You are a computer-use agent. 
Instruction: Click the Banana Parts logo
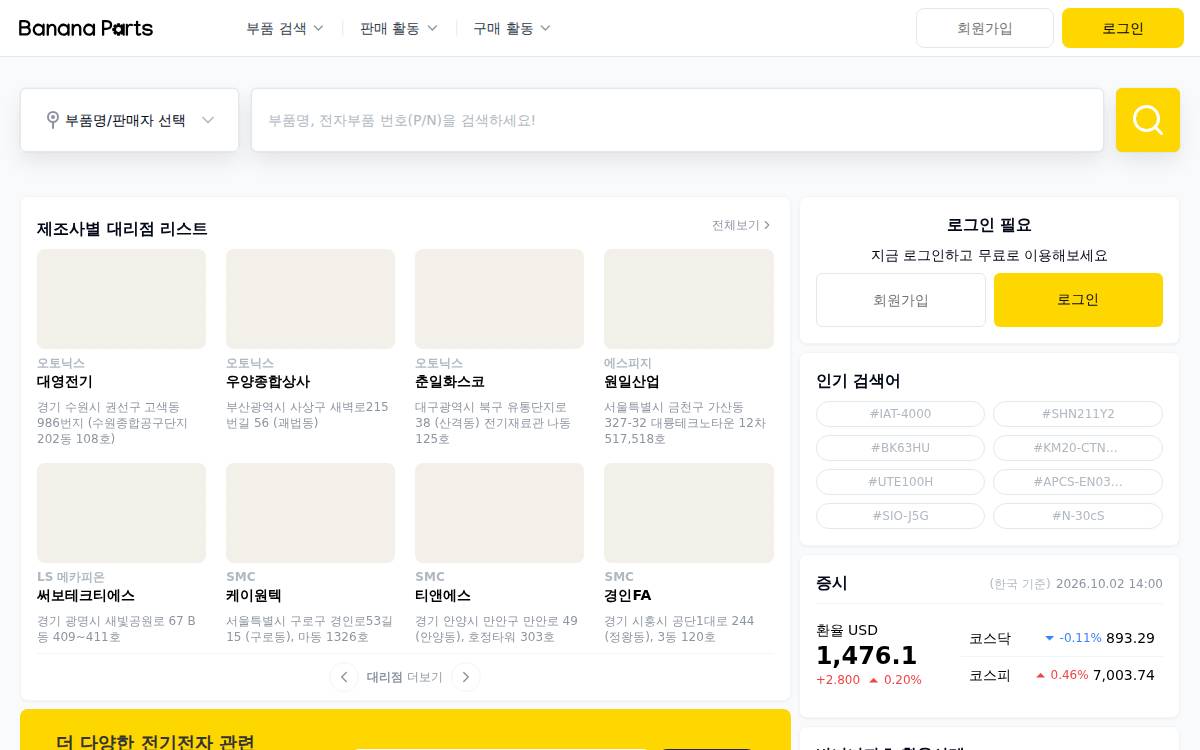click(x=86, y=28)
